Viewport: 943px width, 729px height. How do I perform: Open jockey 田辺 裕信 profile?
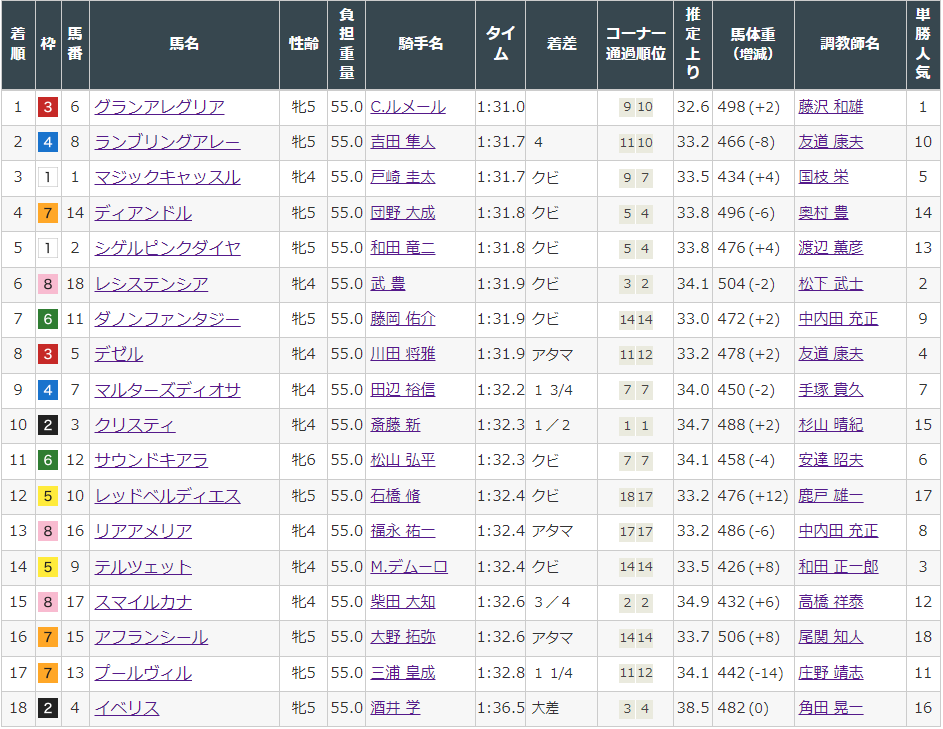coord(402,390)
